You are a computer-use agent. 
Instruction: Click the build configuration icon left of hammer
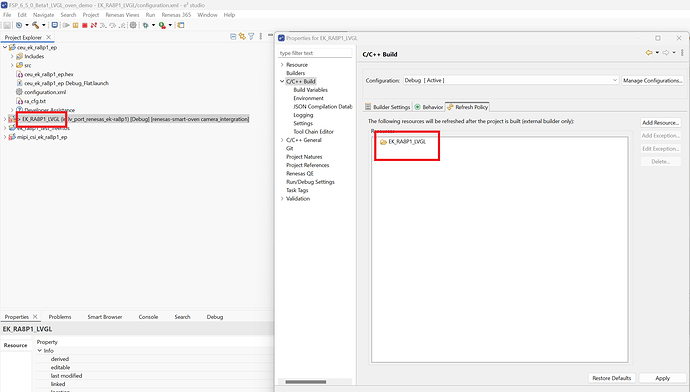pos(19,25)
